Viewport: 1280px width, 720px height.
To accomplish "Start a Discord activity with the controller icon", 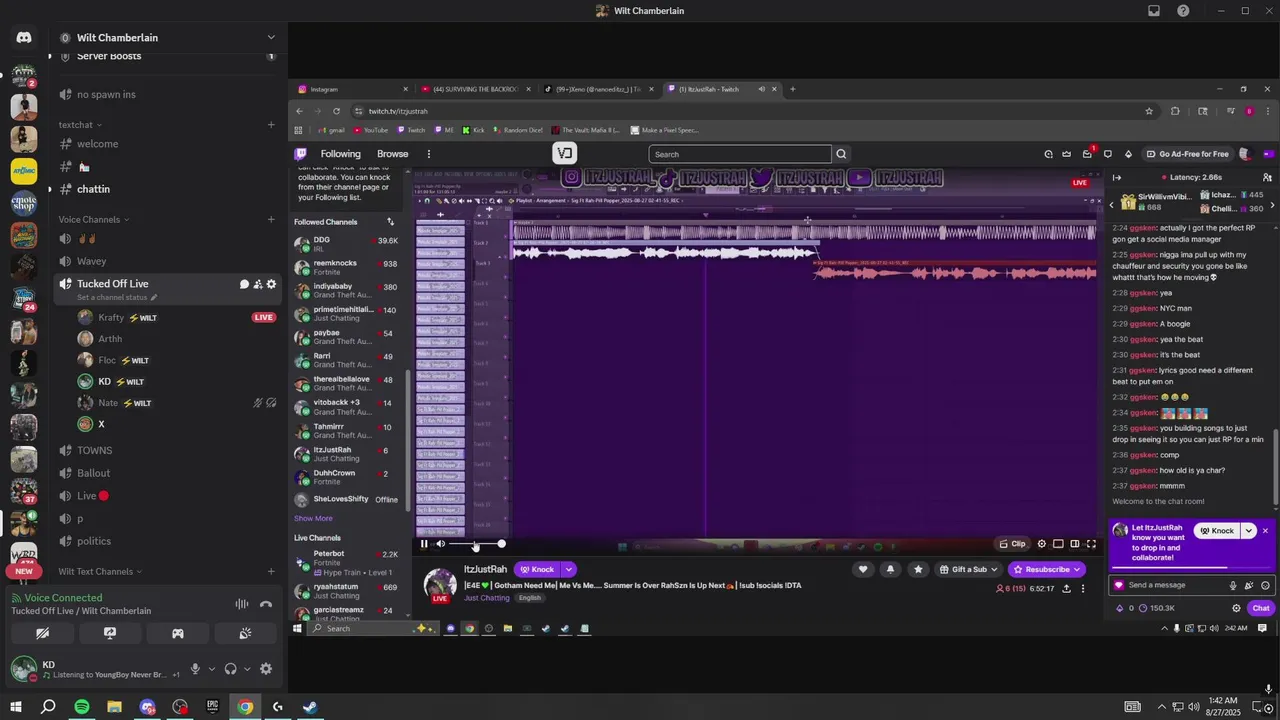I will point(178,633).
